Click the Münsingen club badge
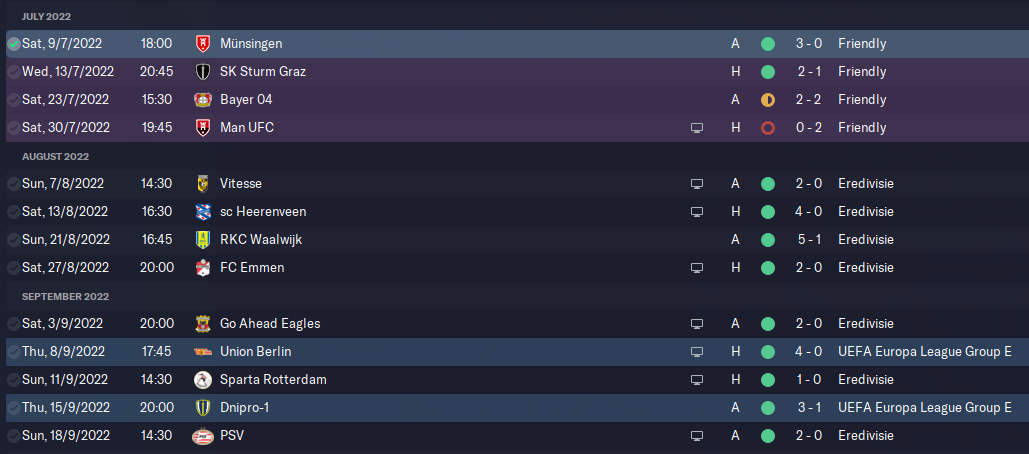 coord(203,44)
